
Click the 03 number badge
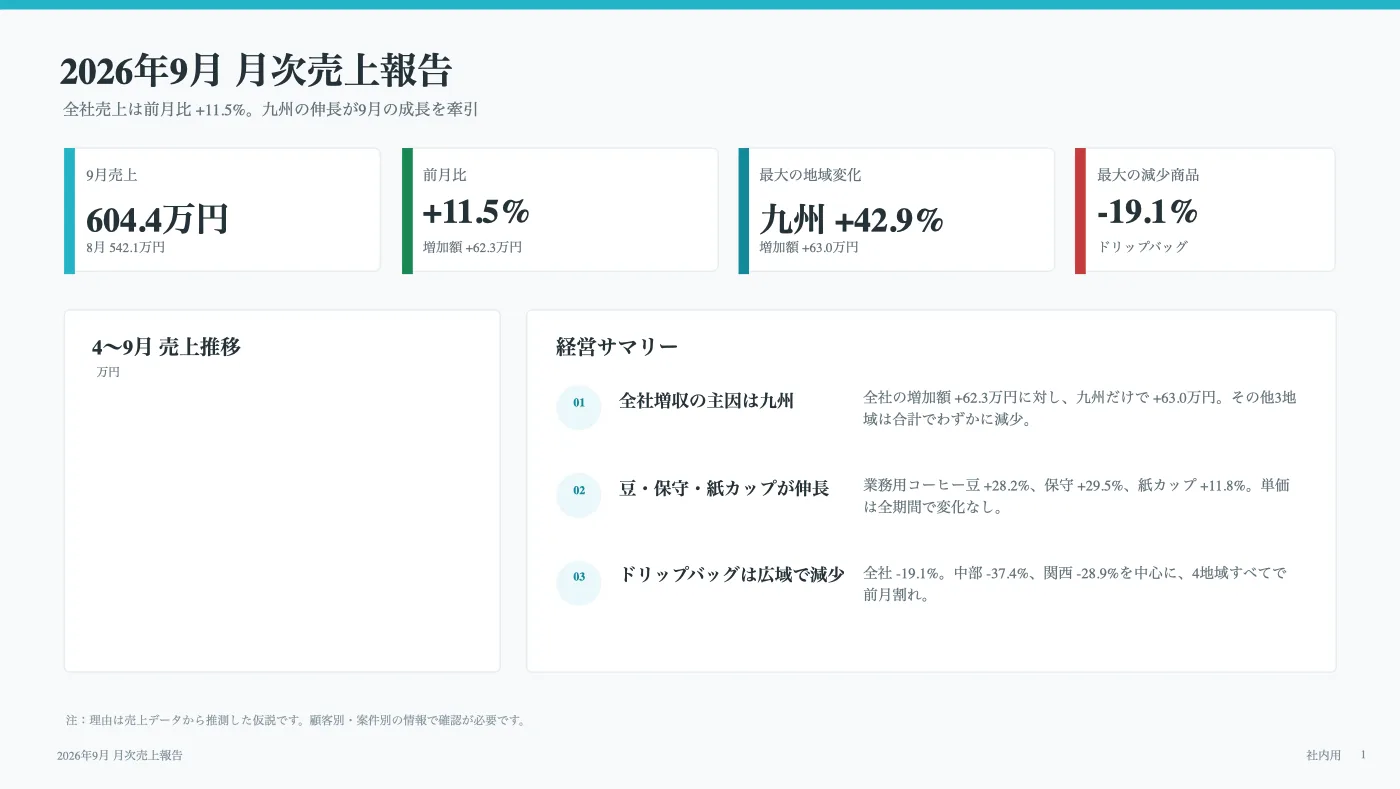tap(579, 582)
